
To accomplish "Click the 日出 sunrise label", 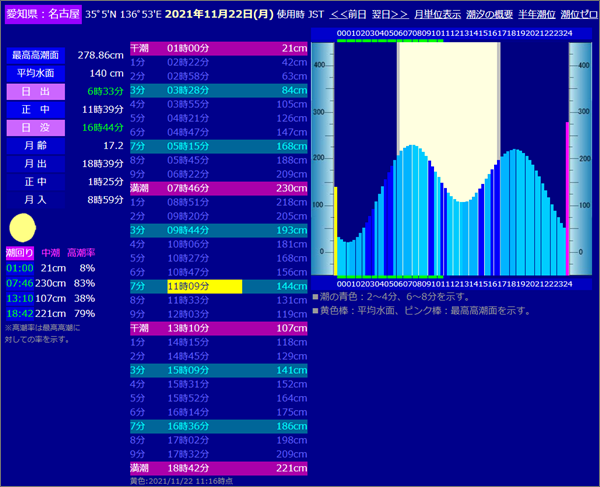I will [36, 92].
